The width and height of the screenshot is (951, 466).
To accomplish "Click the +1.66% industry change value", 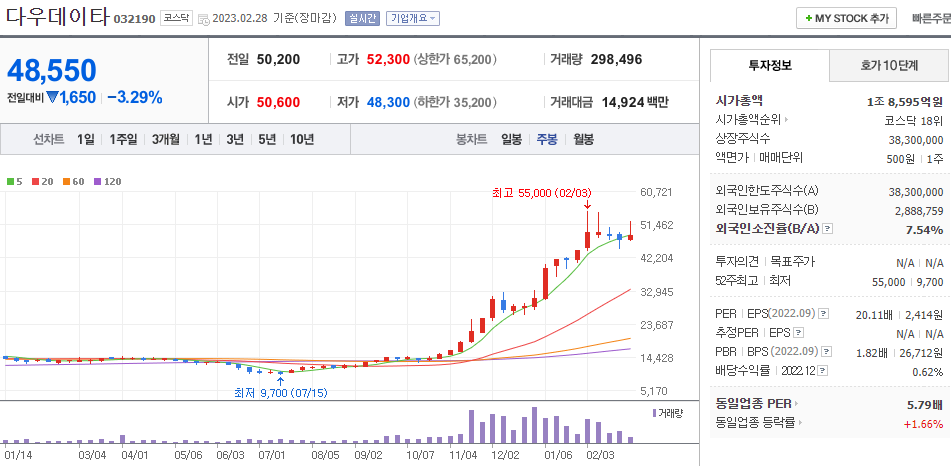I will pos(924,423).
